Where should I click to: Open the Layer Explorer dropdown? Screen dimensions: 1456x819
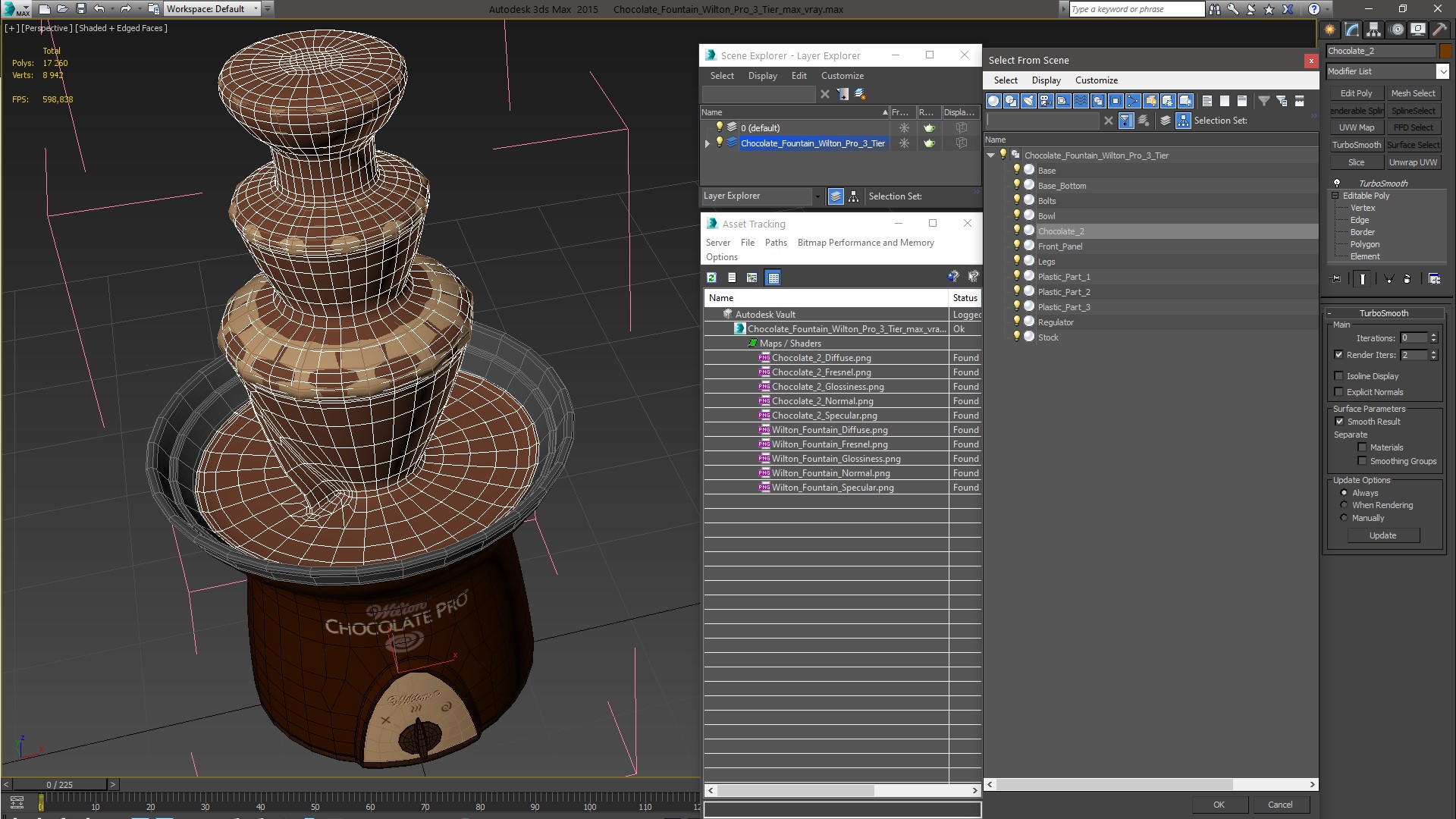[817, 196]
